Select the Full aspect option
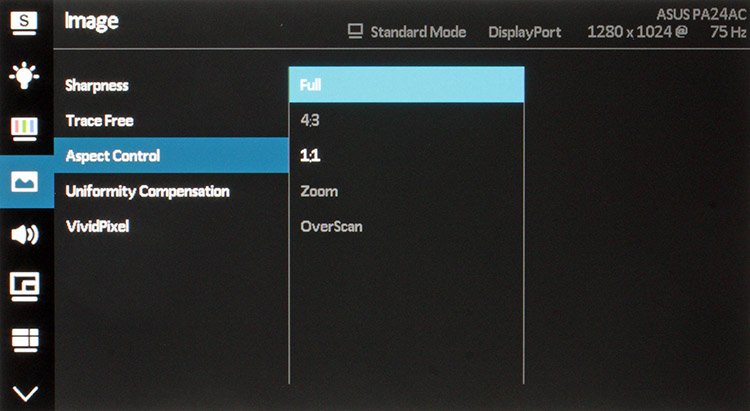 (407, 85)
